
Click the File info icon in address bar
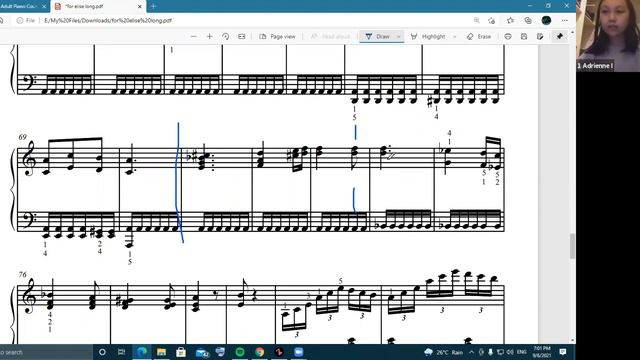(x=20, y=20)
